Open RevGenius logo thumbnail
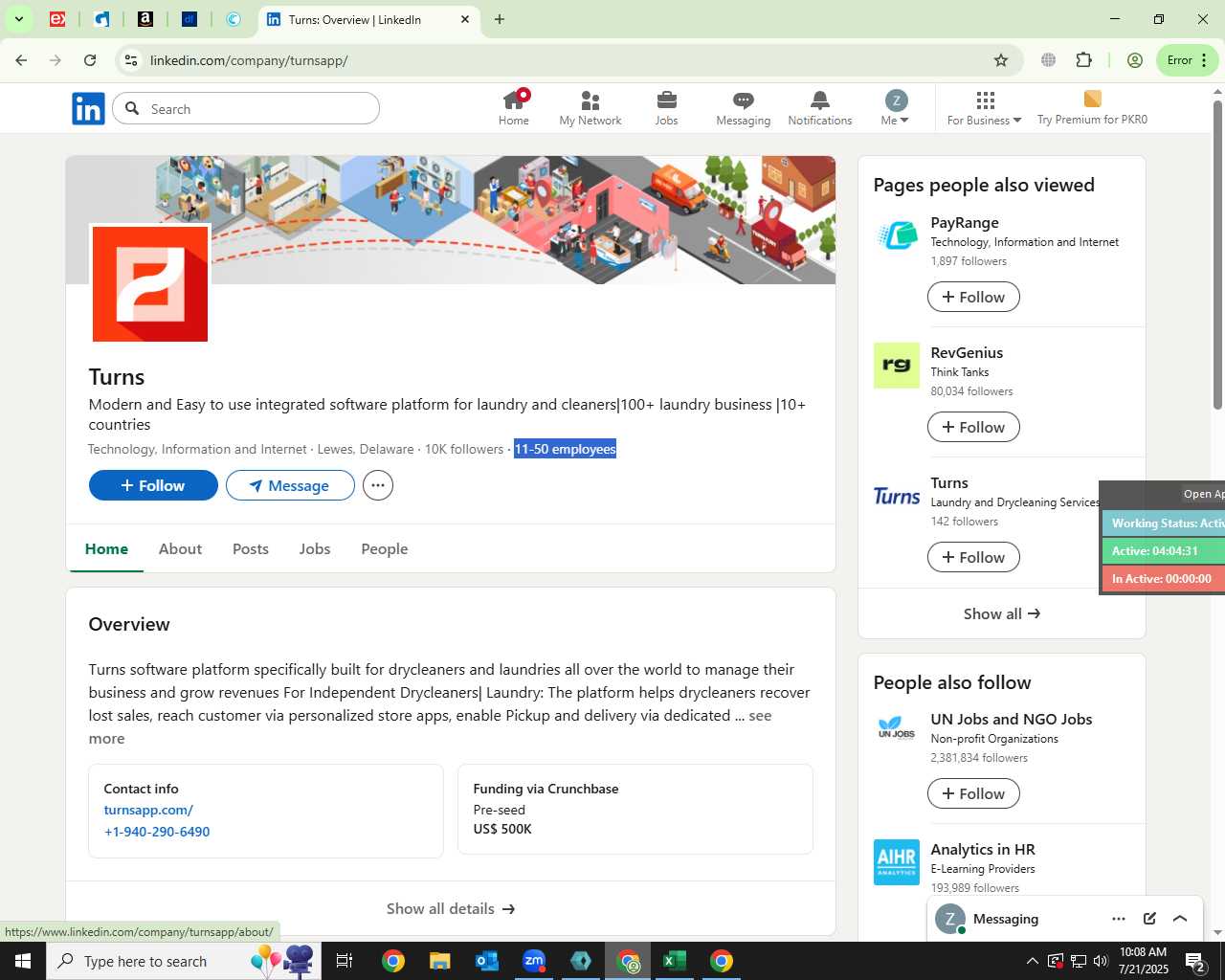 click(897, 366)
